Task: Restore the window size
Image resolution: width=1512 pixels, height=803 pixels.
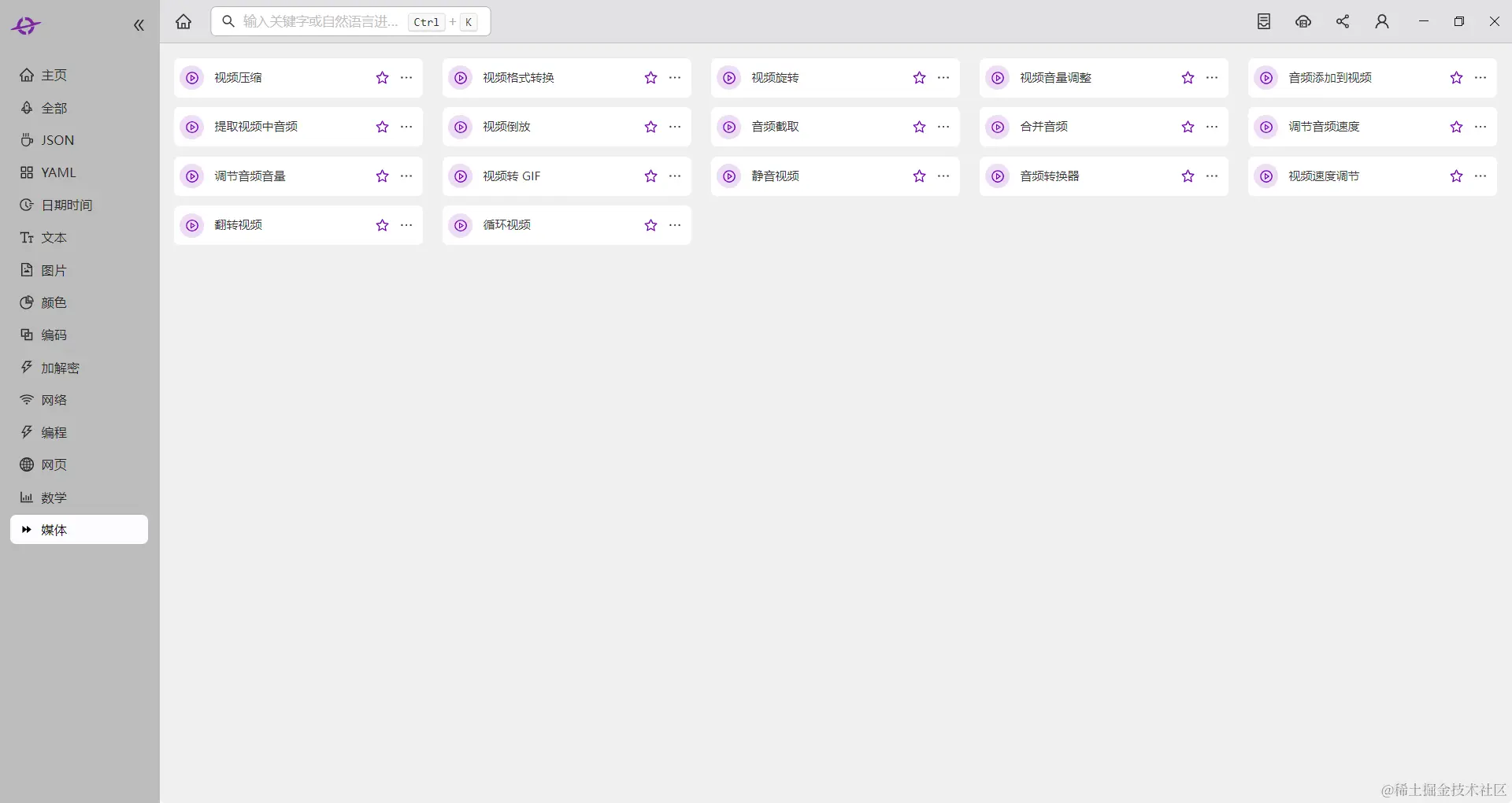Action: point(1459,21)
